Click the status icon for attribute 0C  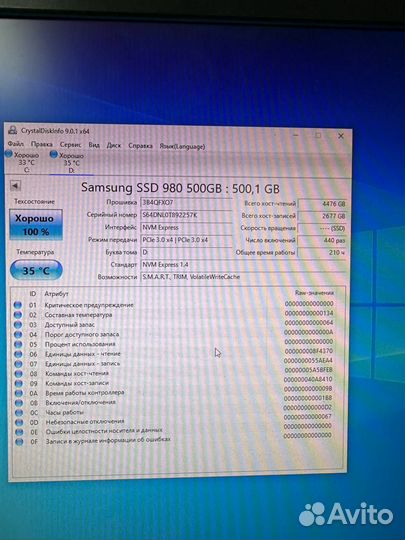click(x=19, y=413)
